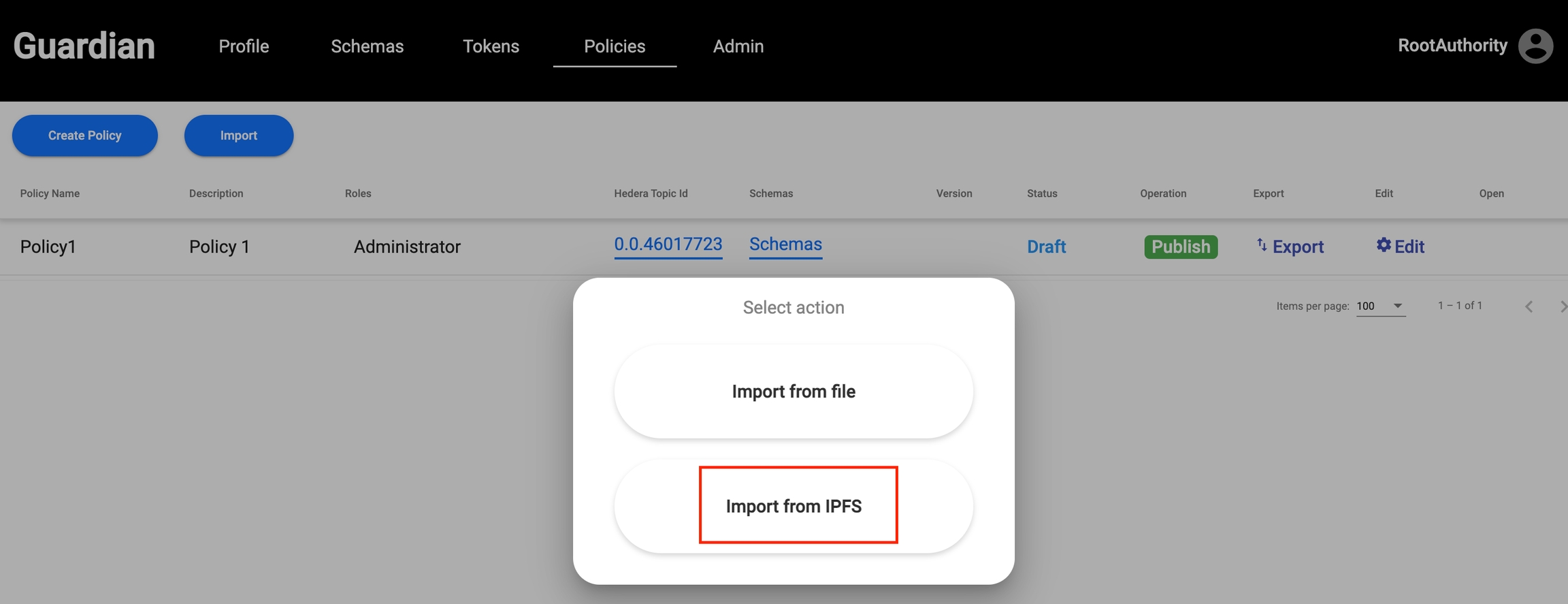This screenshot has height=604, width=1568.
Task: Click the Guardian logo
Action: 84,46
